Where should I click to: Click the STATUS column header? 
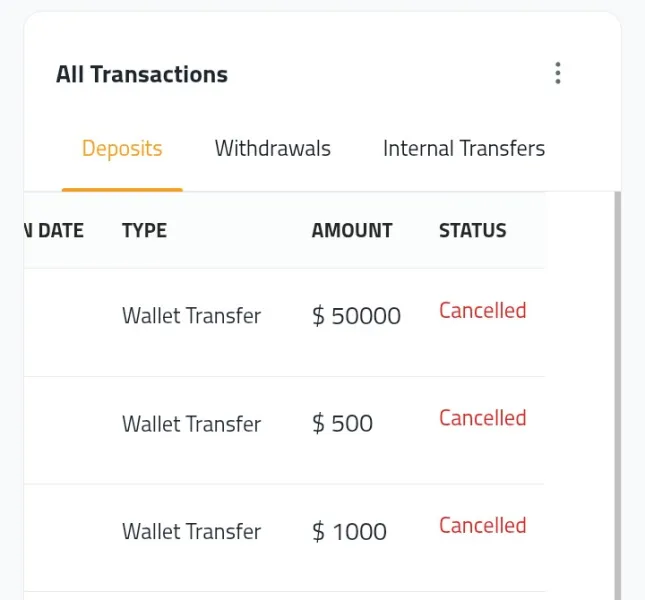(472, 231)
